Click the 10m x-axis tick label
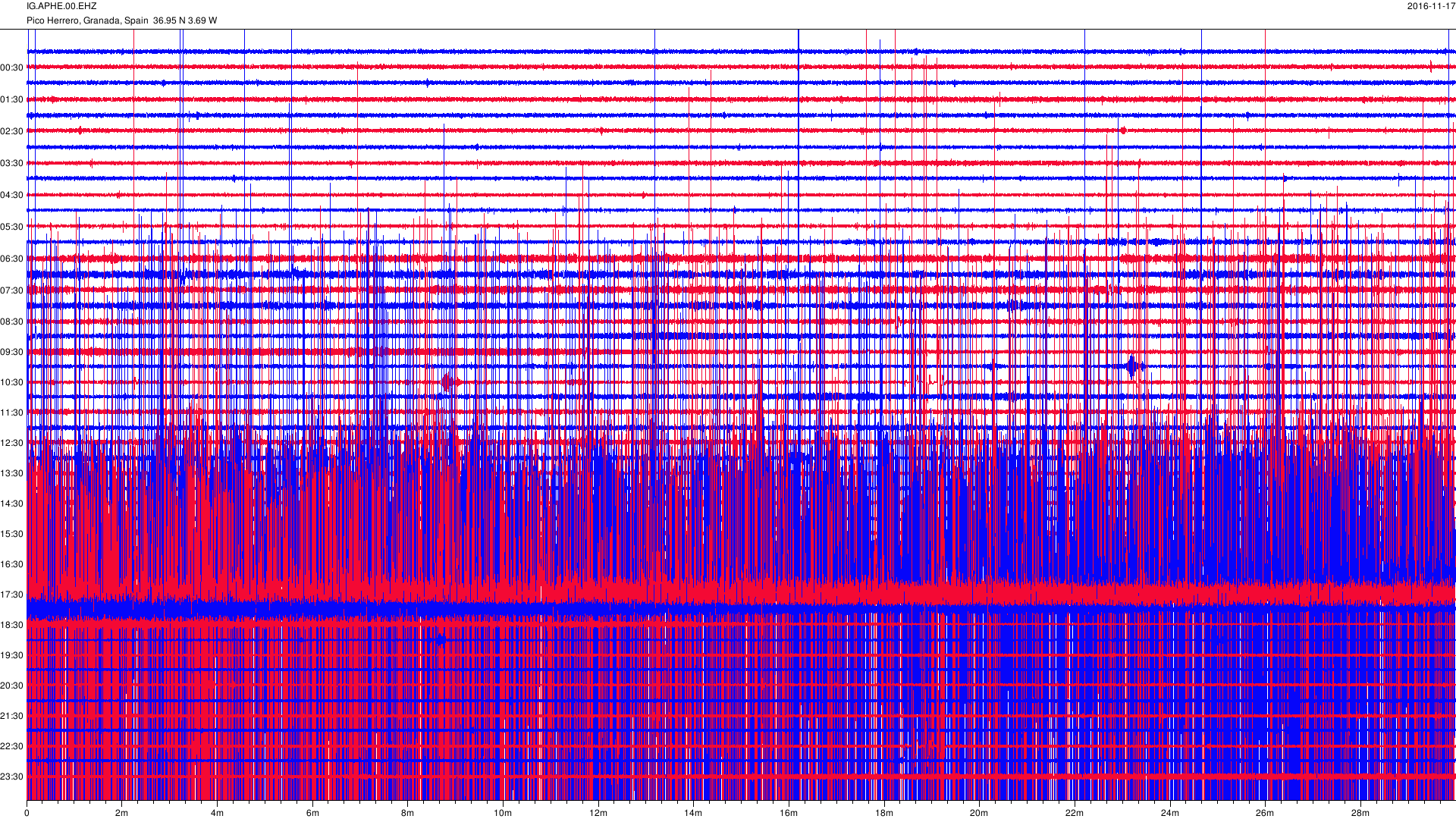 pos(503,813)
